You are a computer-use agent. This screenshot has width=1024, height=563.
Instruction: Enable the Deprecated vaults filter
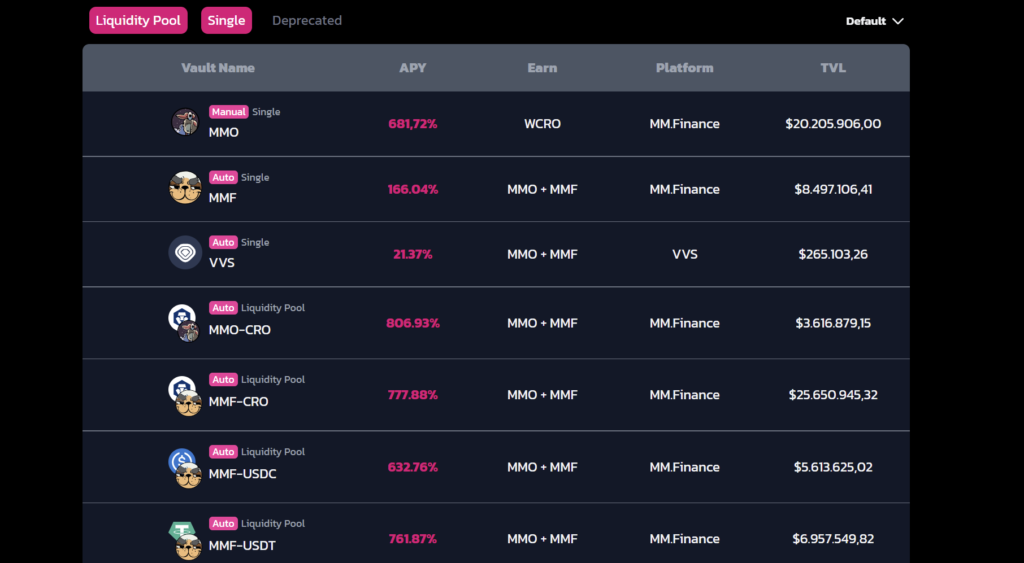307,20
